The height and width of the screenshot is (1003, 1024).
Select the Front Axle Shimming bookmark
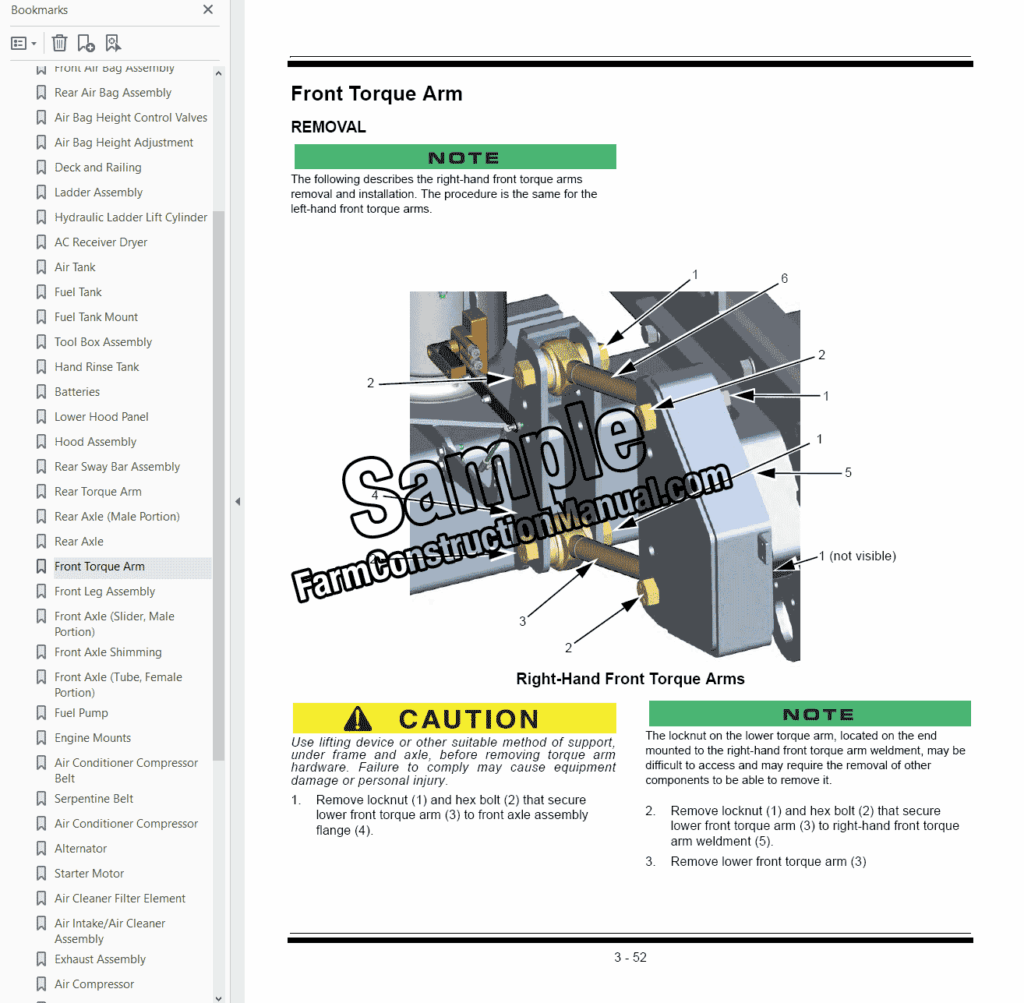[108, 652]
